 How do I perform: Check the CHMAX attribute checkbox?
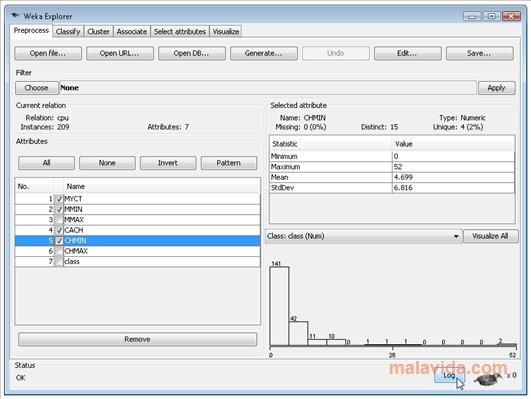tap(59, 251)
